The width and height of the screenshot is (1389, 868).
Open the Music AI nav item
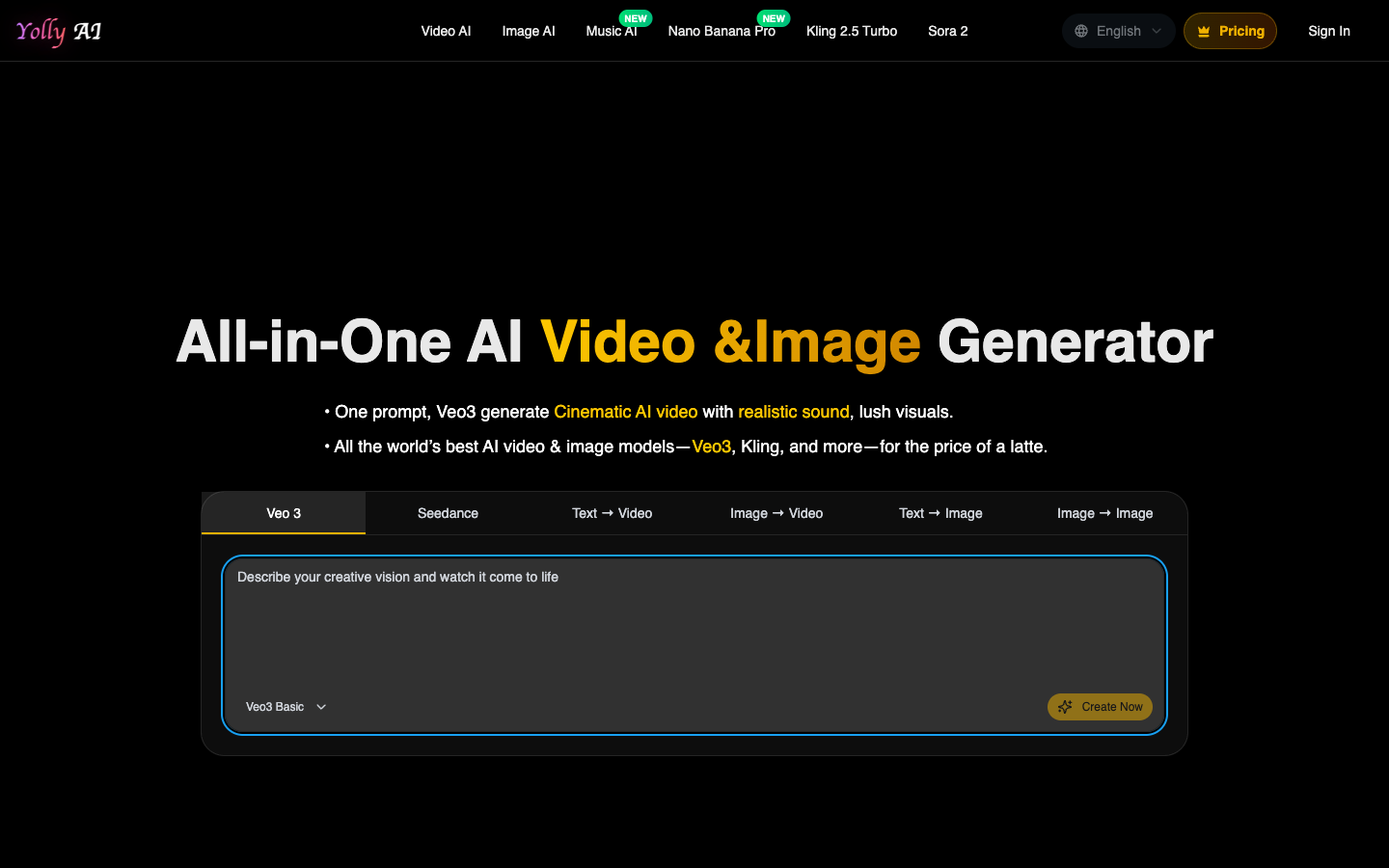click(612, 32)
